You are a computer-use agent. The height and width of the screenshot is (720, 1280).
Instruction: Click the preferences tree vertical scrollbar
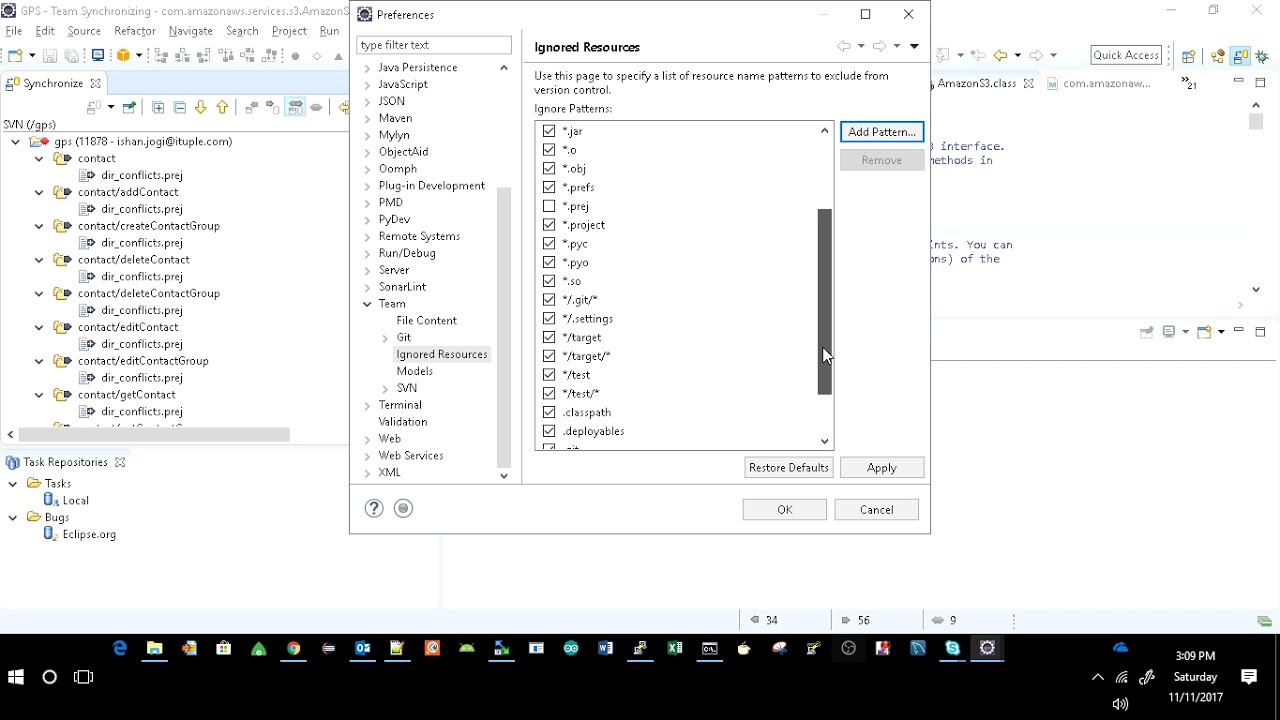[504, 327]
